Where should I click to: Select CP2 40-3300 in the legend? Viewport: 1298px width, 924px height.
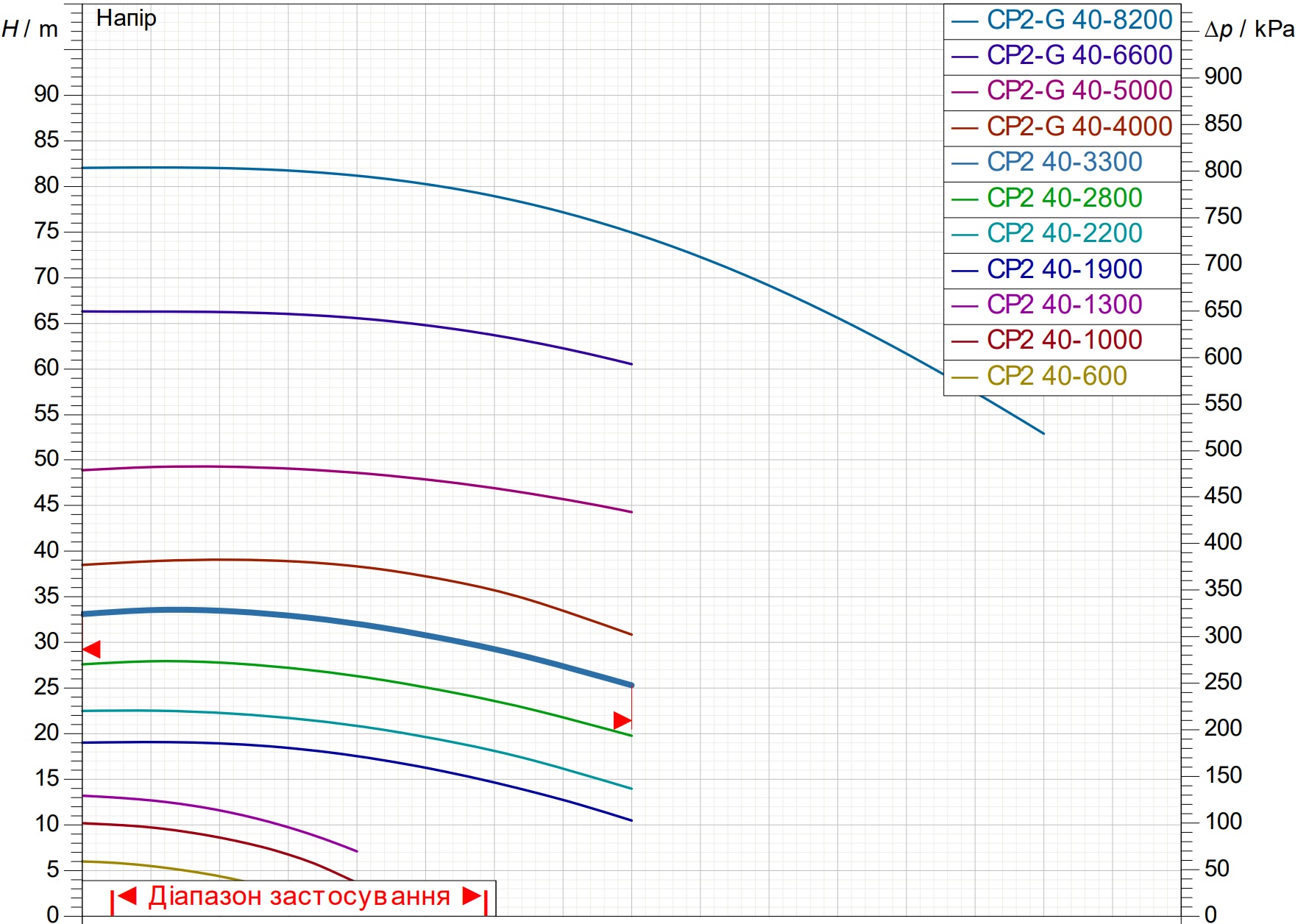1062,163
